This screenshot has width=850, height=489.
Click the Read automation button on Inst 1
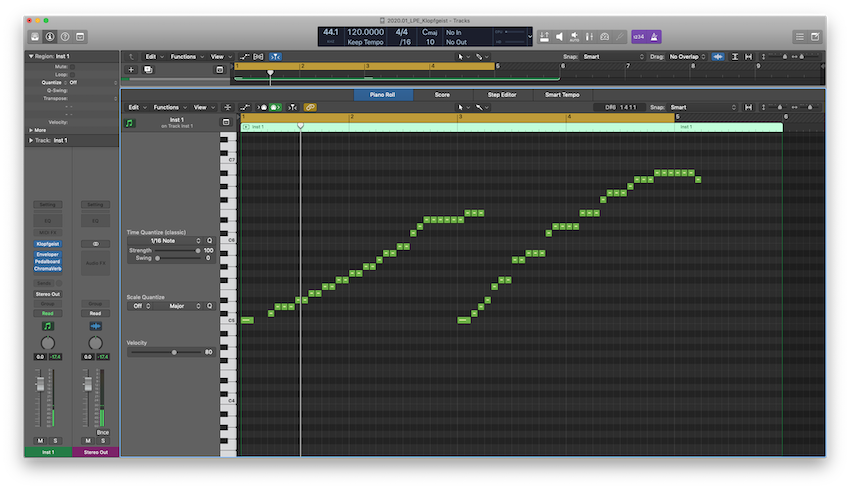coord(48,313)
